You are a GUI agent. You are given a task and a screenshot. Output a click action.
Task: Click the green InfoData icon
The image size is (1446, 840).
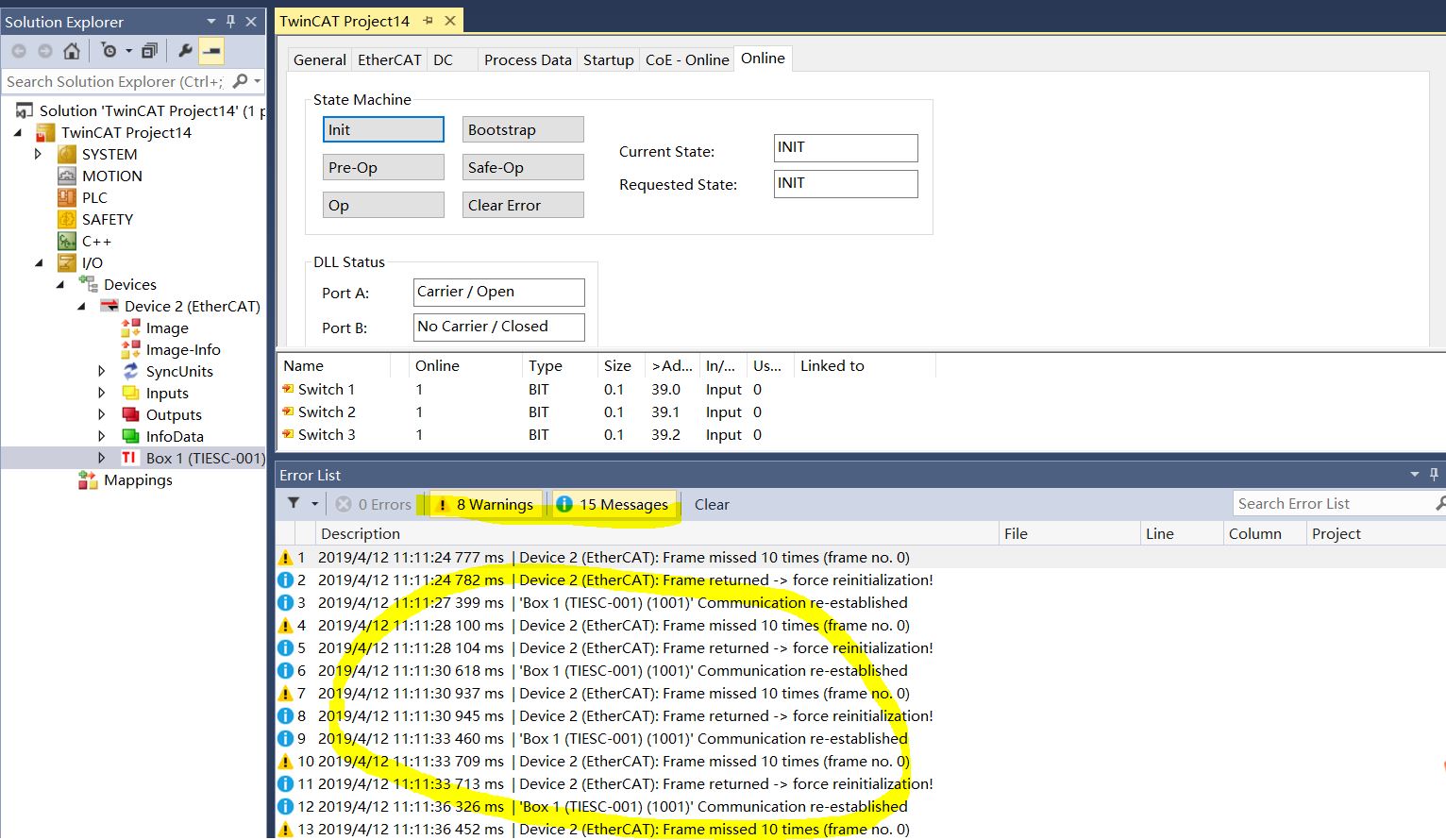pos(131,436)
